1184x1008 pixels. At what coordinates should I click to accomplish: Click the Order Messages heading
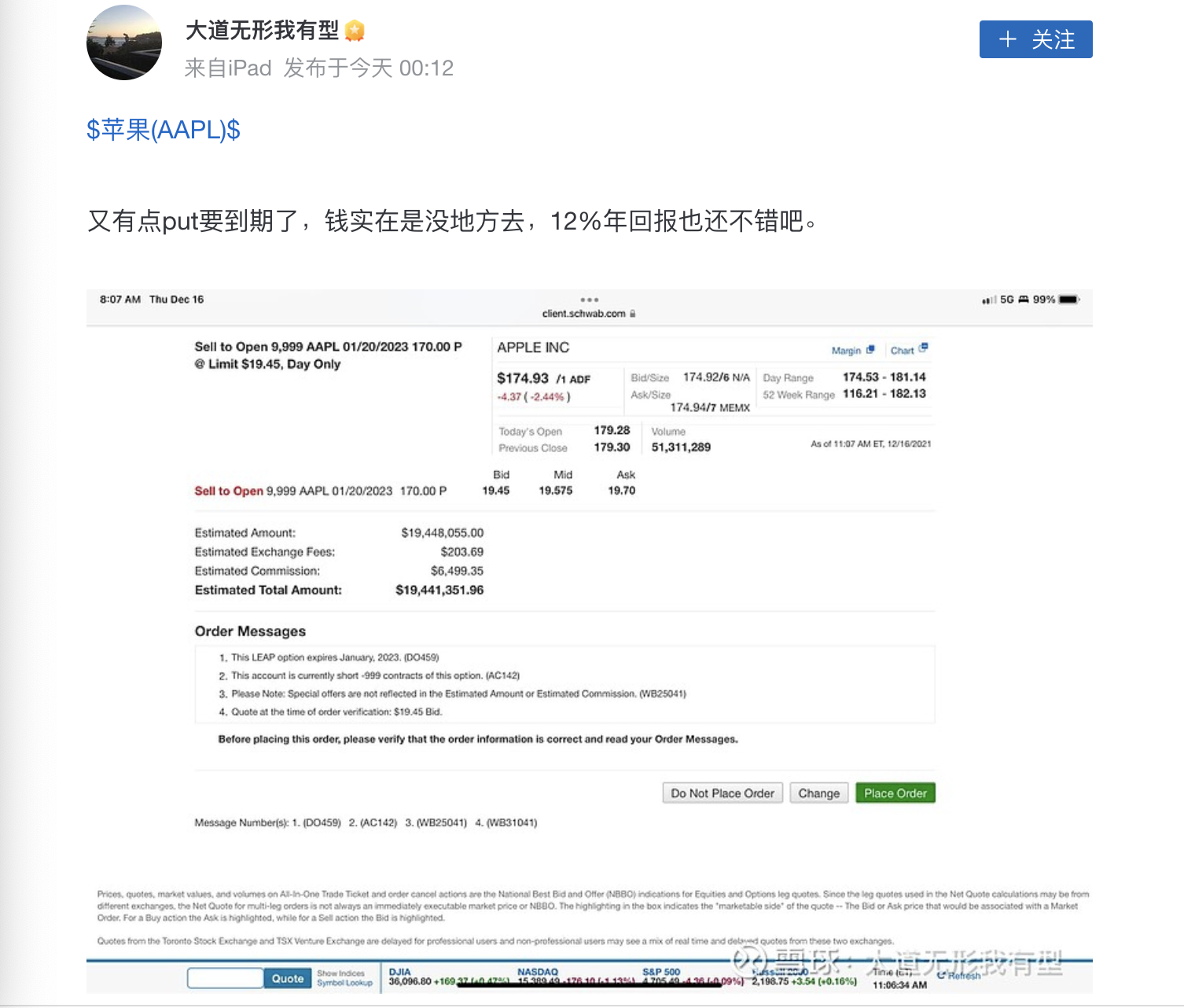click(x=251, y=631)
